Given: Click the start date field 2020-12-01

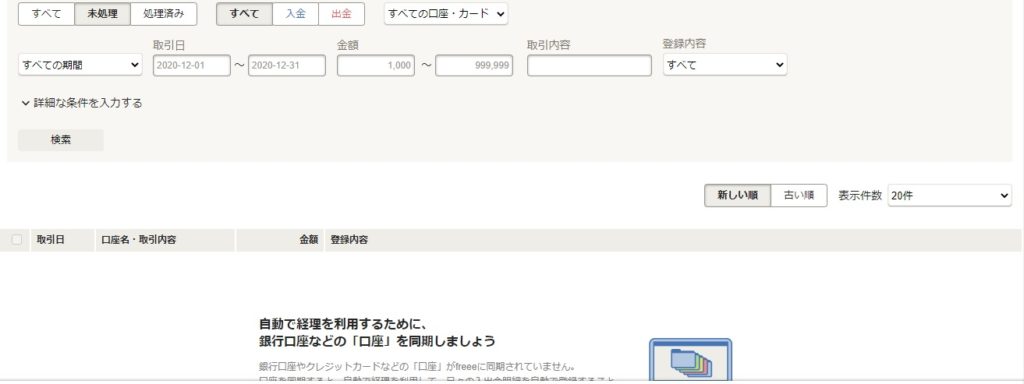Looking at the screenshot, I should pos(192,65).
